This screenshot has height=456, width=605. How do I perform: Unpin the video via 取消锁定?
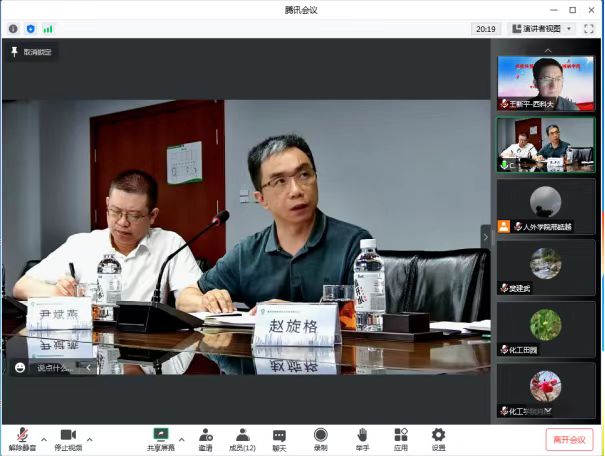click(32, 52)
